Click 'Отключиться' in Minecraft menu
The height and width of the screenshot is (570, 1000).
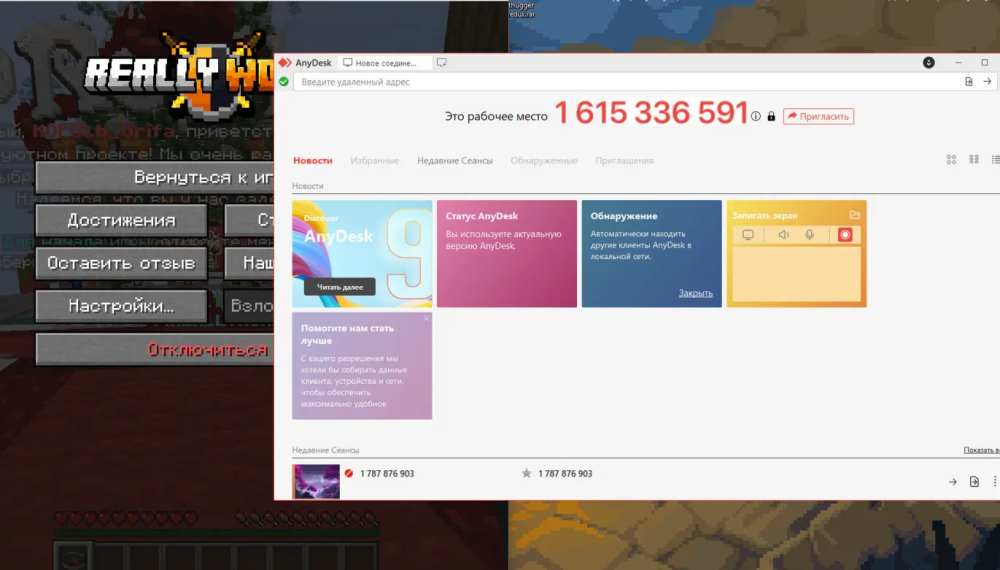[155, 349]
